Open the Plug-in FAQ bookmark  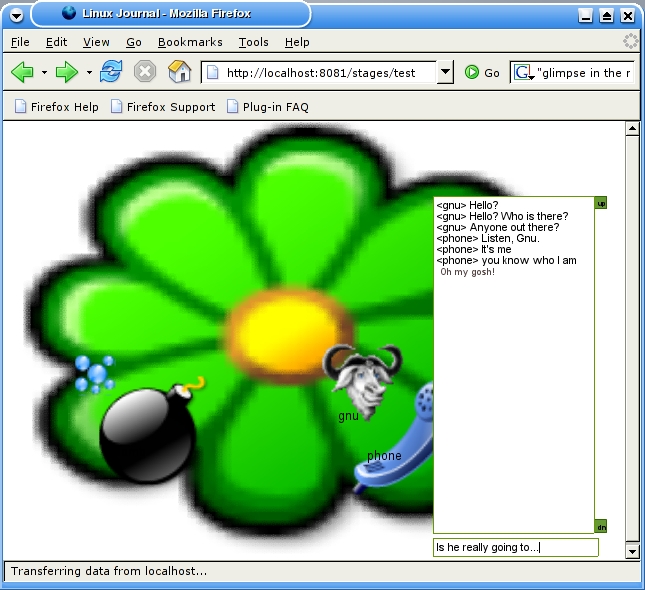click(268, 107)
